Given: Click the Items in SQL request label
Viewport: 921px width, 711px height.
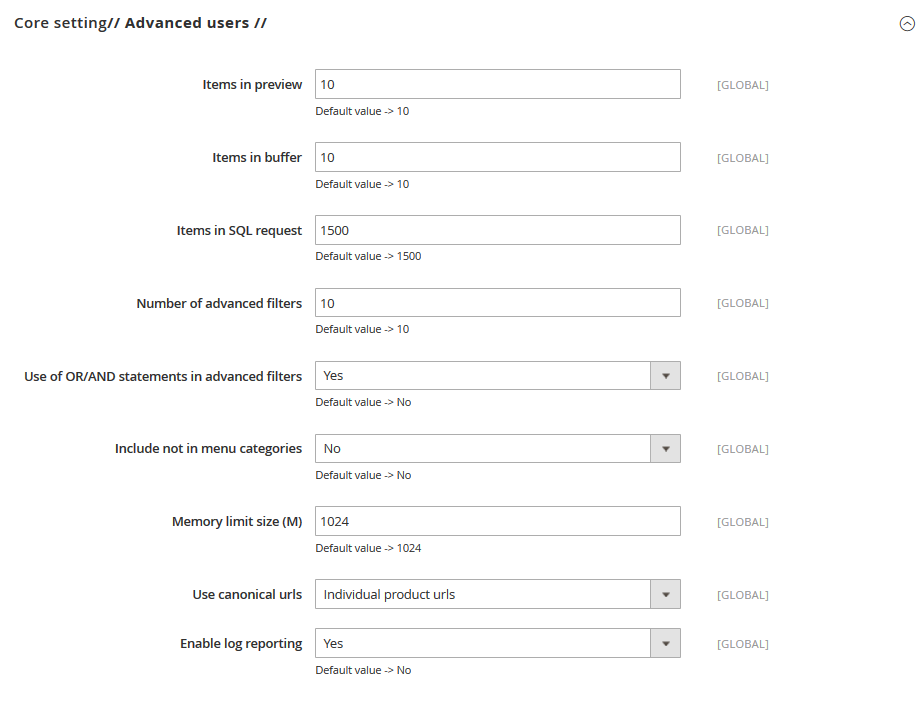Looking at the screenshot, I should point(239,230).
